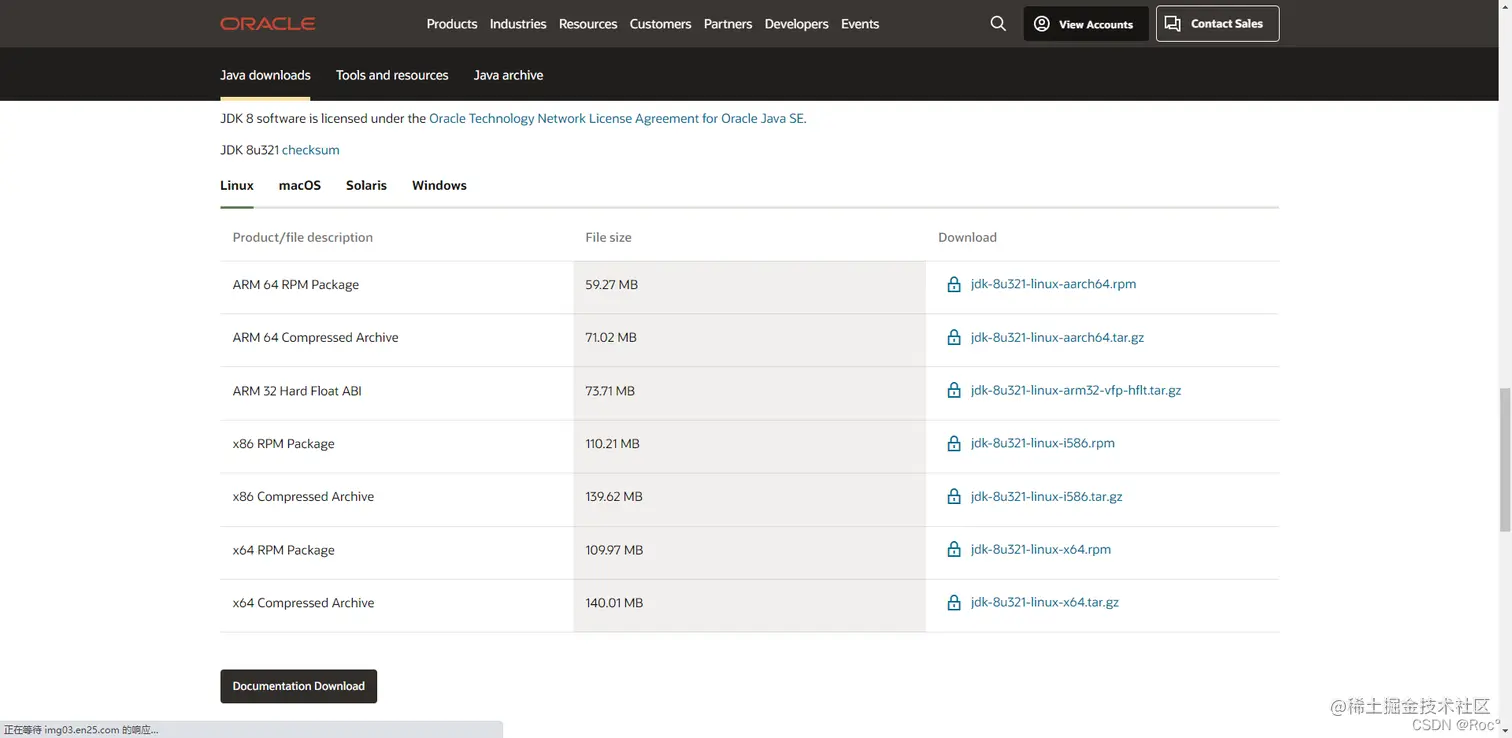This screenshot has height=738, width=1512.
Task: Click the user icon in View Accounts
Action: (1042, 24)
